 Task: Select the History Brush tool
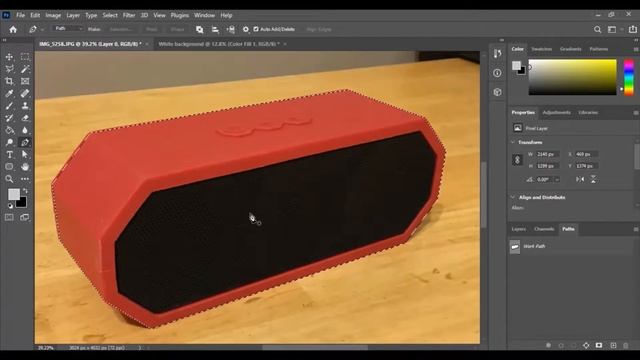click(9, 118)
